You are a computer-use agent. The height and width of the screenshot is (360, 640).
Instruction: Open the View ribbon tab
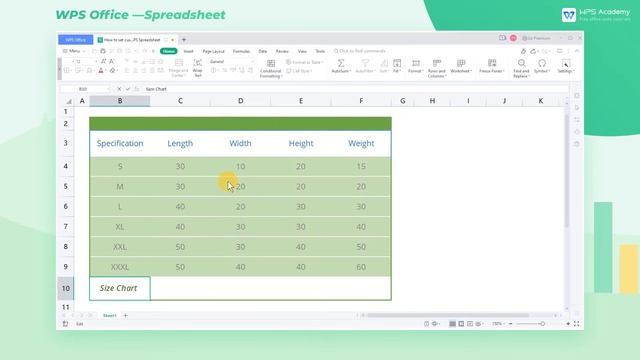[302, 51]
